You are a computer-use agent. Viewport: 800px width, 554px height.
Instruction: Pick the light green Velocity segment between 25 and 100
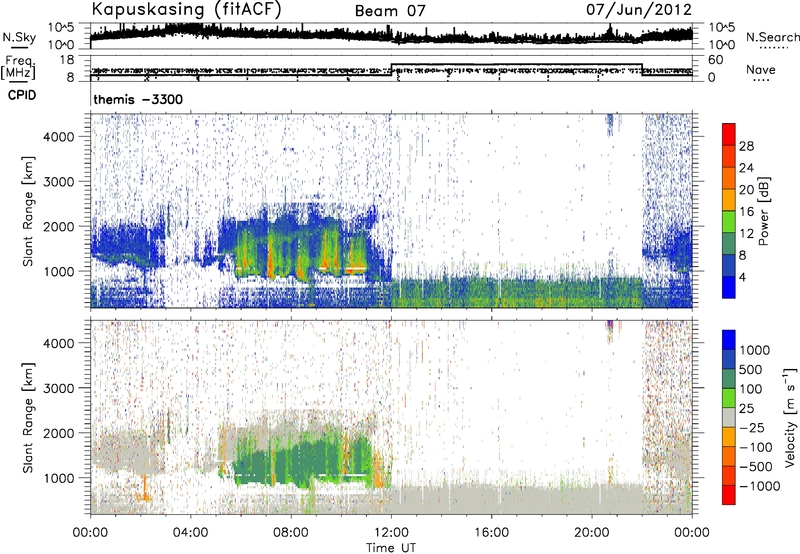coord(729,398)
